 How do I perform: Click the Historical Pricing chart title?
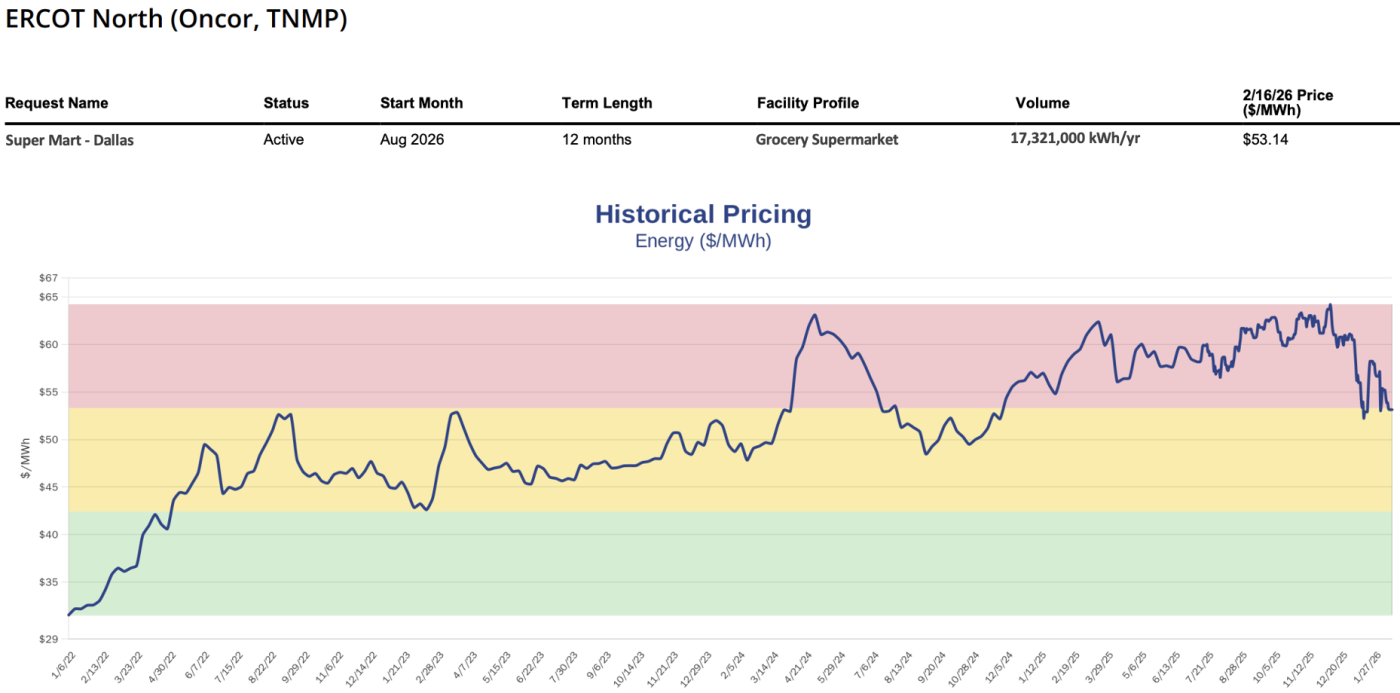tap(703, 214)
